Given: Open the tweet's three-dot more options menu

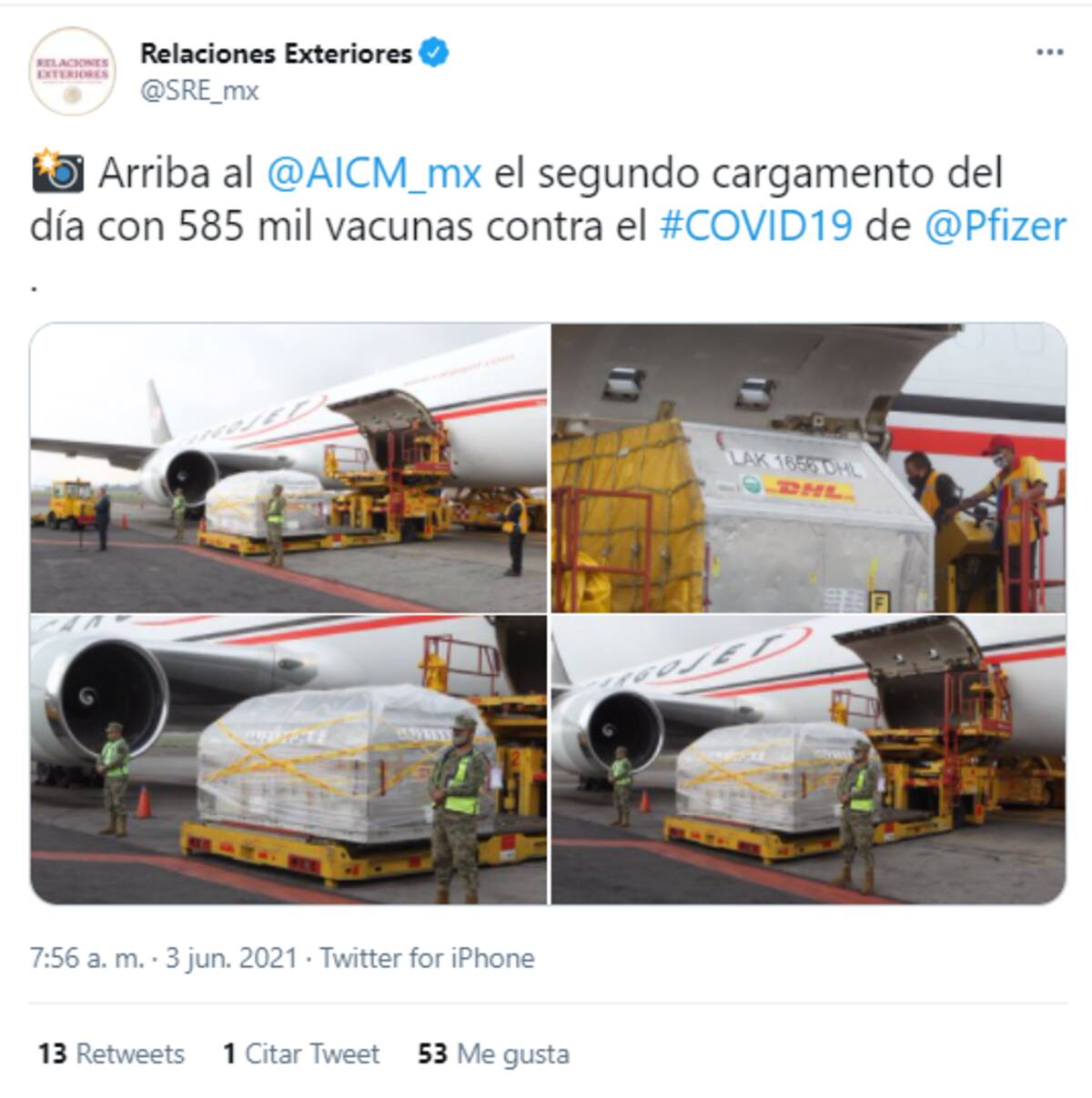Looking at the screenshot, I should pyautogui.click(x=1049, y=53).
